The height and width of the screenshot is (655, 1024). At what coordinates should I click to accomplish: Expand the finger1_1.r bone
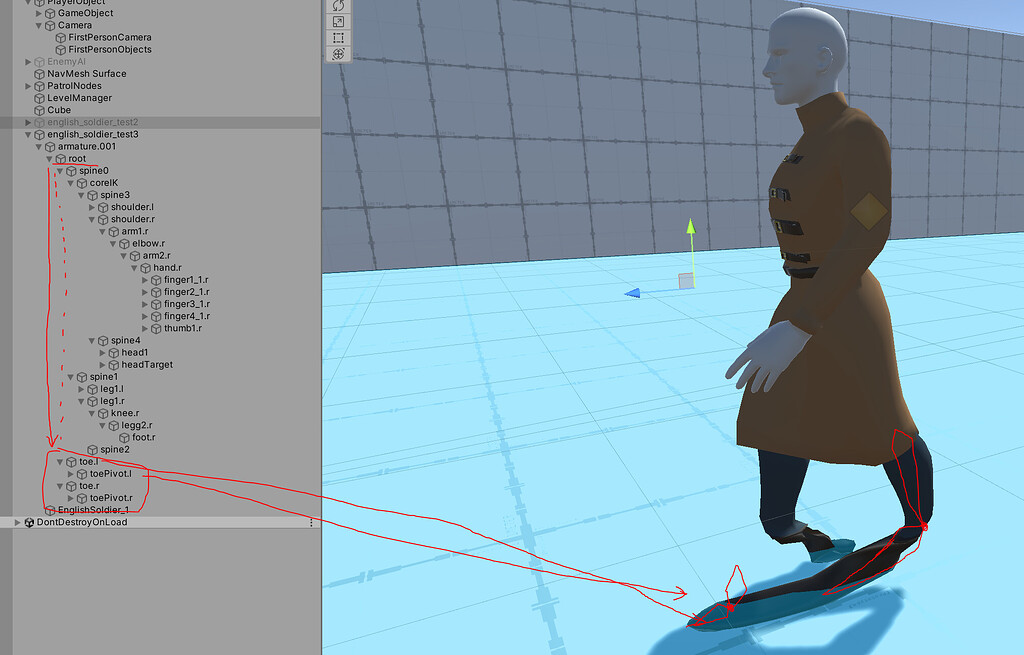click(x=145, y=280)
